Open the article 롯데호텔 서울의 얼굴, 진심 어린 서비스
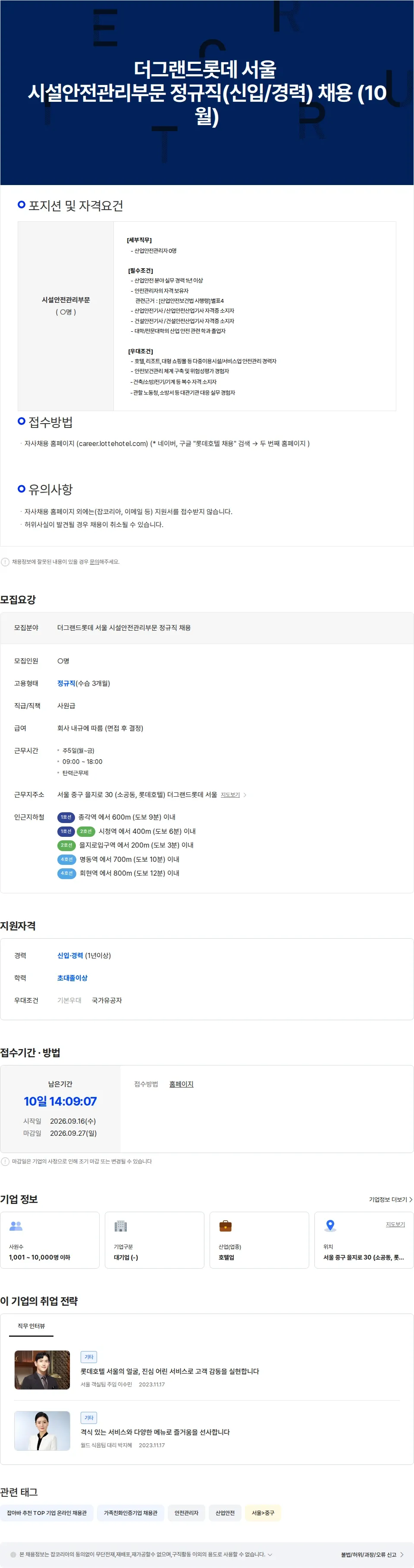 point(170,1371)
